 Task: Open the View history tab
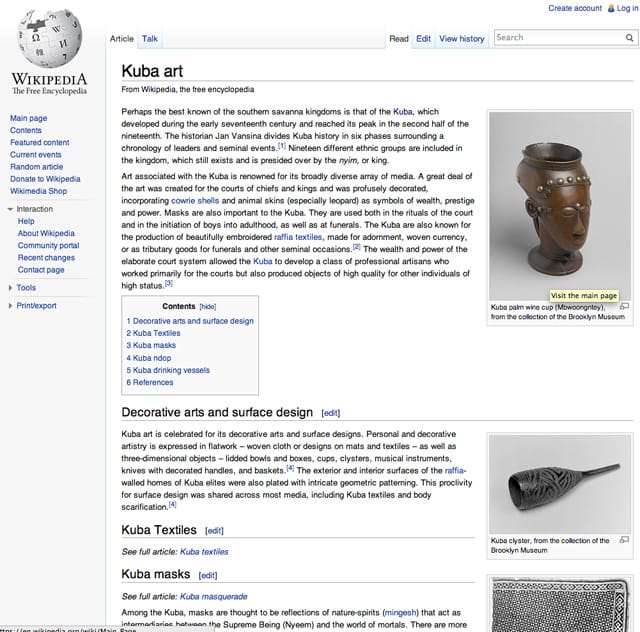click(462, 39)
